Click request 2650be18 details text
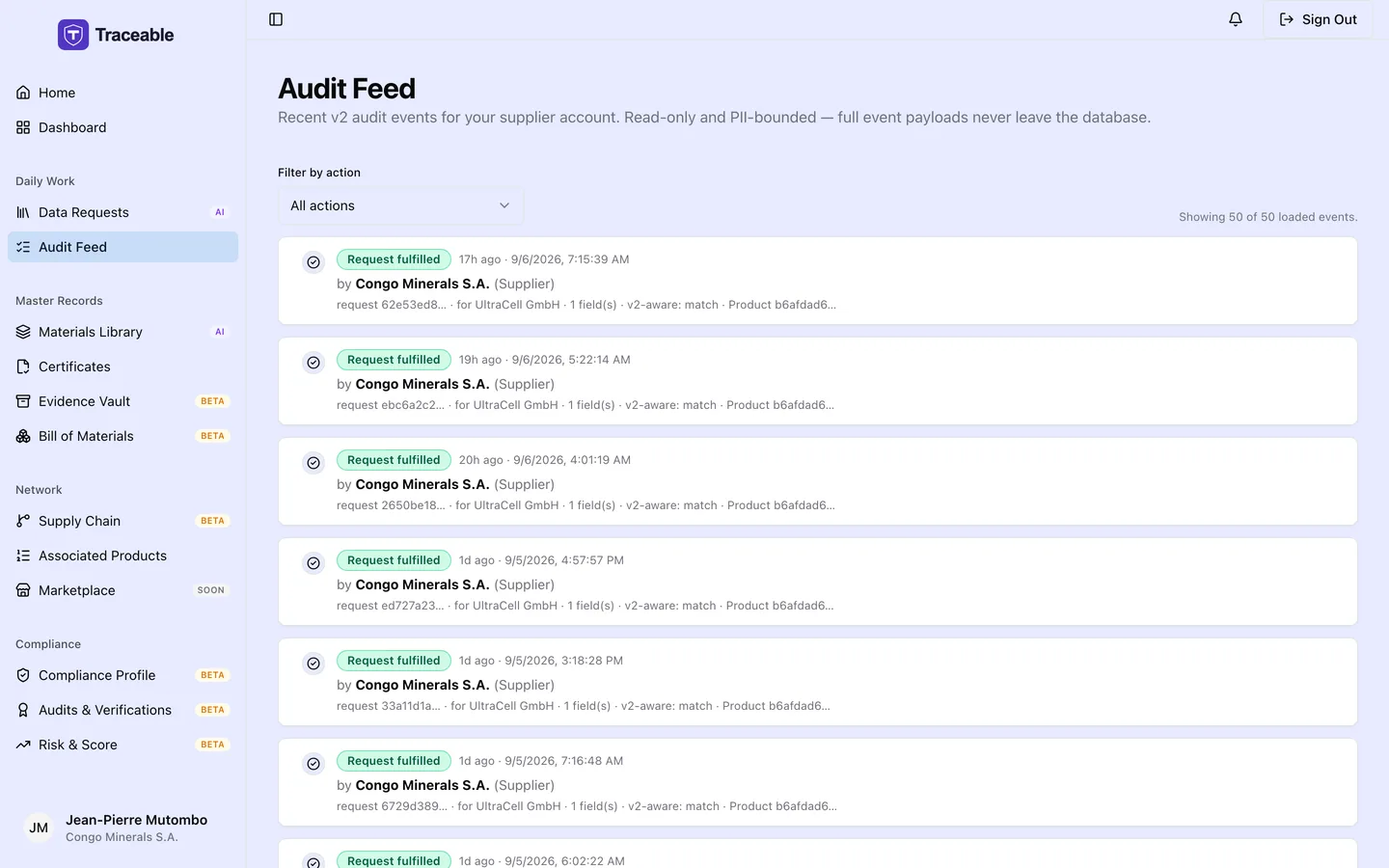Image resolution: width=1389 pixels, height=868 pixels. [x=586, y=505]
